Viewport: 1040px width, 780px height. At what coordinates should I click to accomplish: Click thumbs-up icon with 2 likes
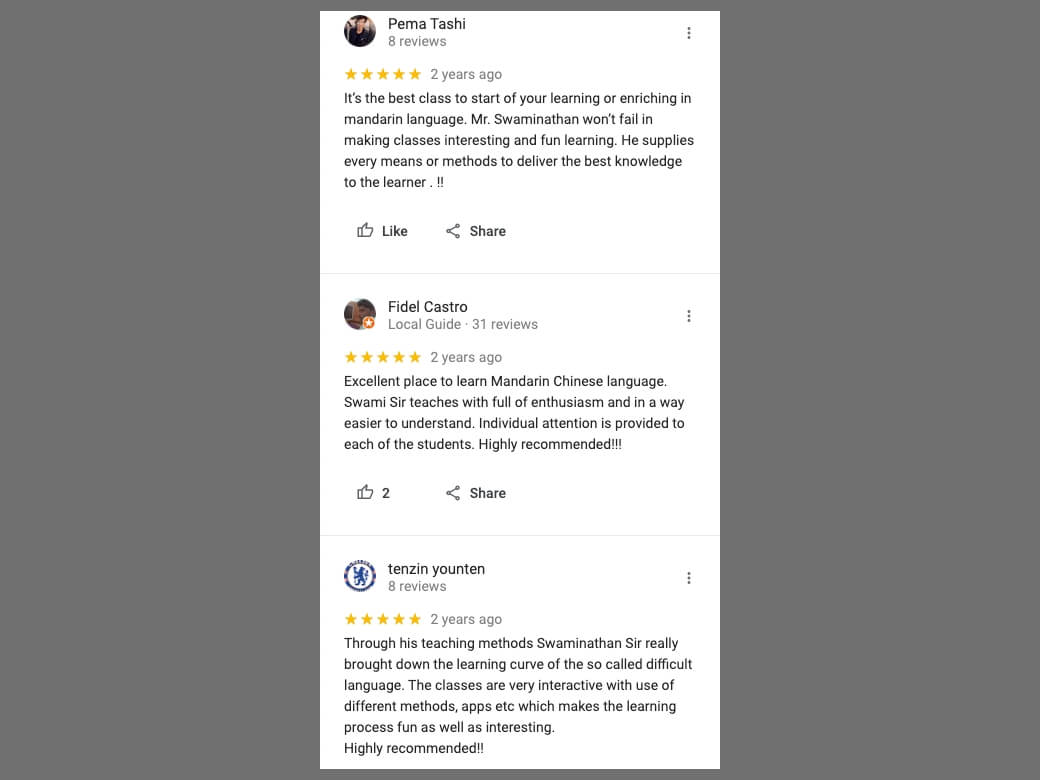click(366, 493)
